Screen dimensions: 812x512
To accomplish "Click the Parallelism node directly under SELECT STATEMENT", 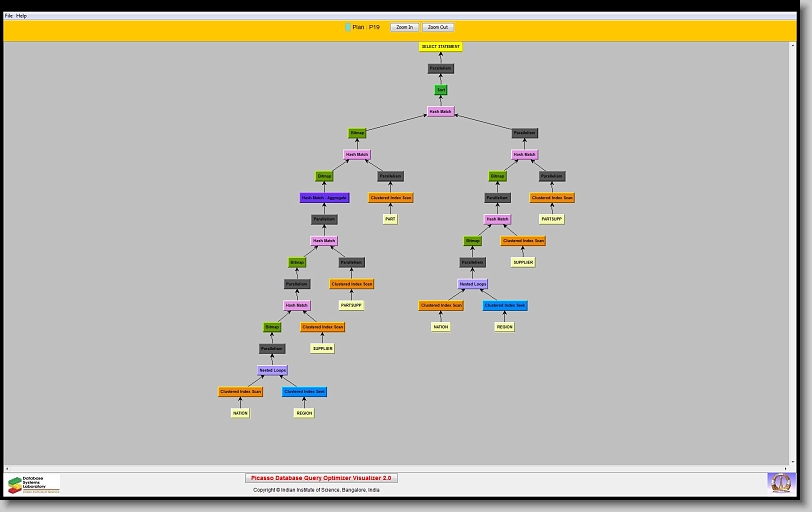I will (x=441, y=69).
